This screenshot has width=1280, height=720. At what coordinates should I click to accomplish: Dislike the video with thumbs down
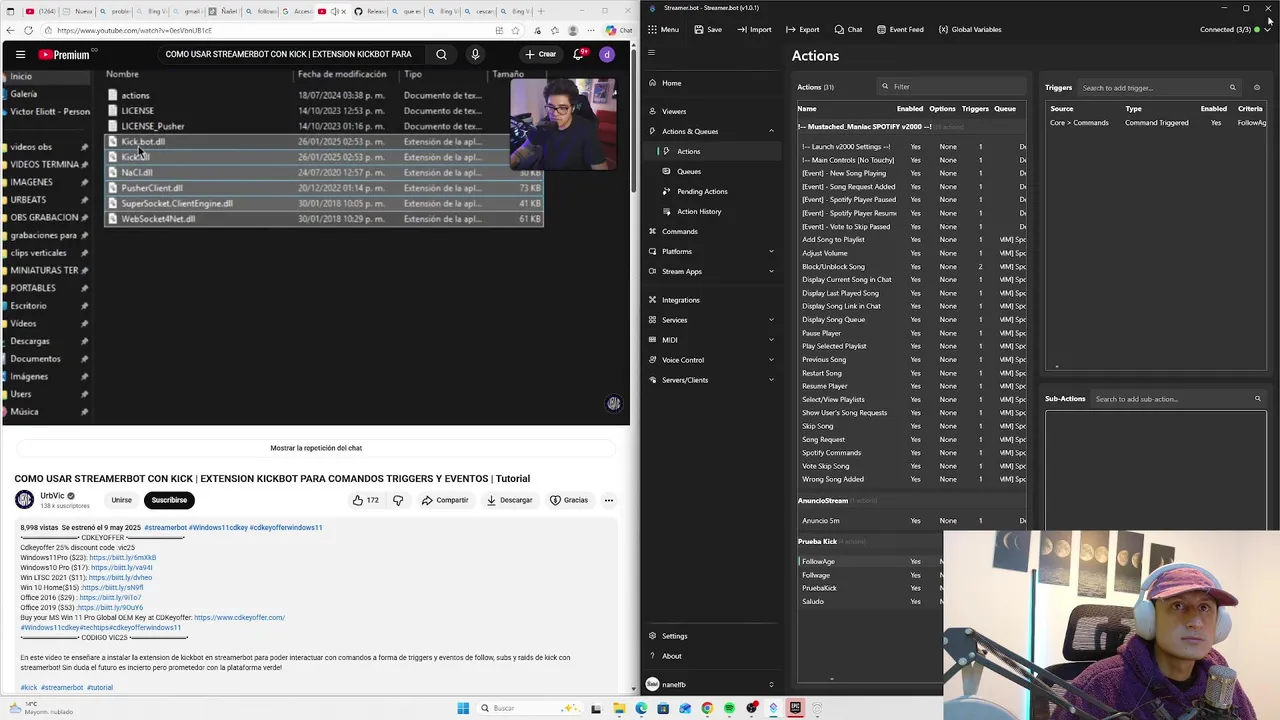398,500
